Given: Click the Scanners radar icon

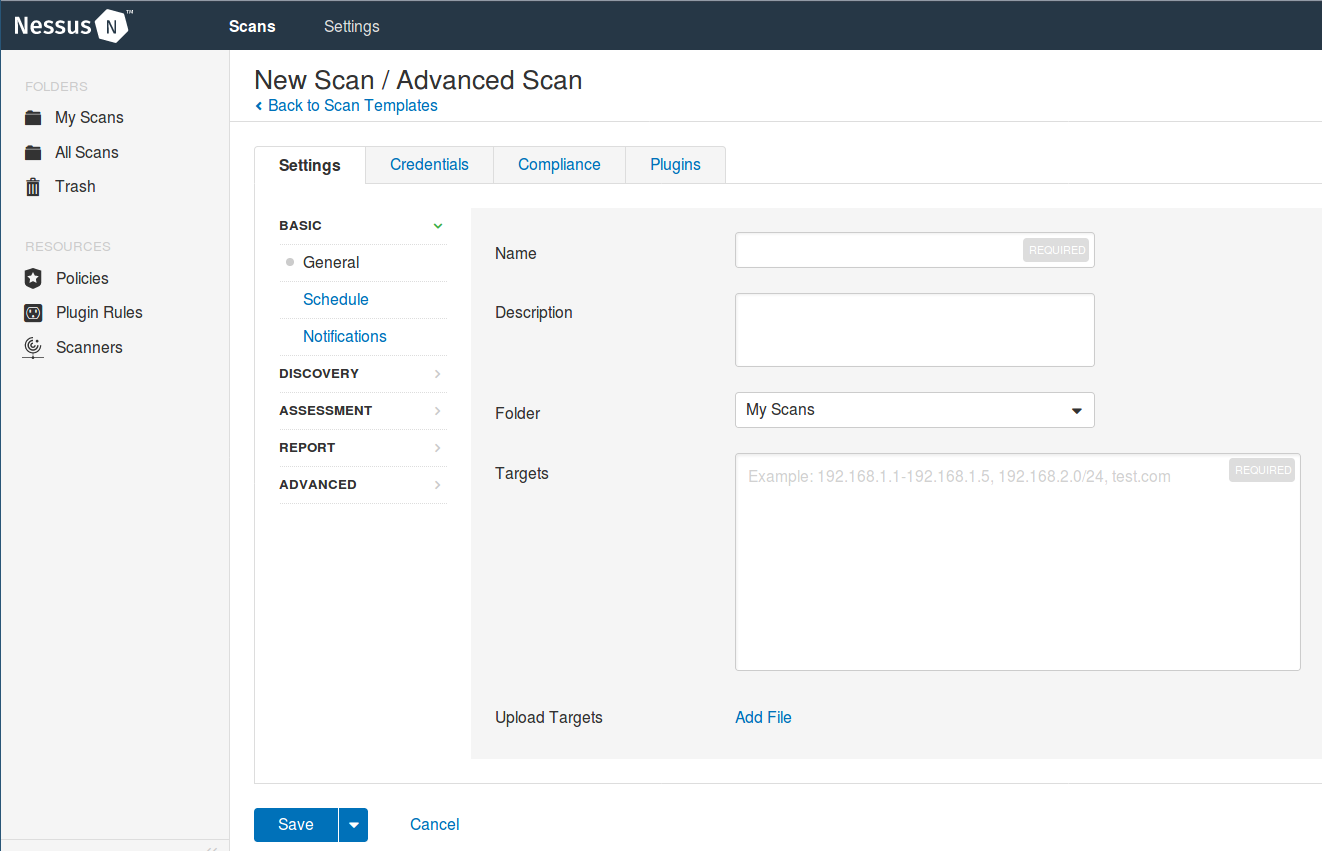Looking at the screenshot, I should (x=33, y=347).
